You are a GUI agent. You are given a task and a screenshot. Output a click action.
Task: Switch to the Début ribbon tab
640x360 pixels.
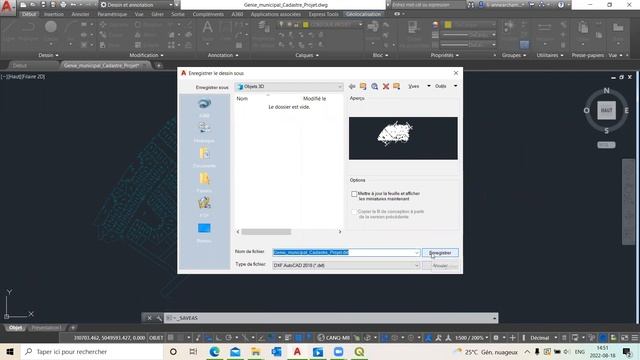[29, 14]
